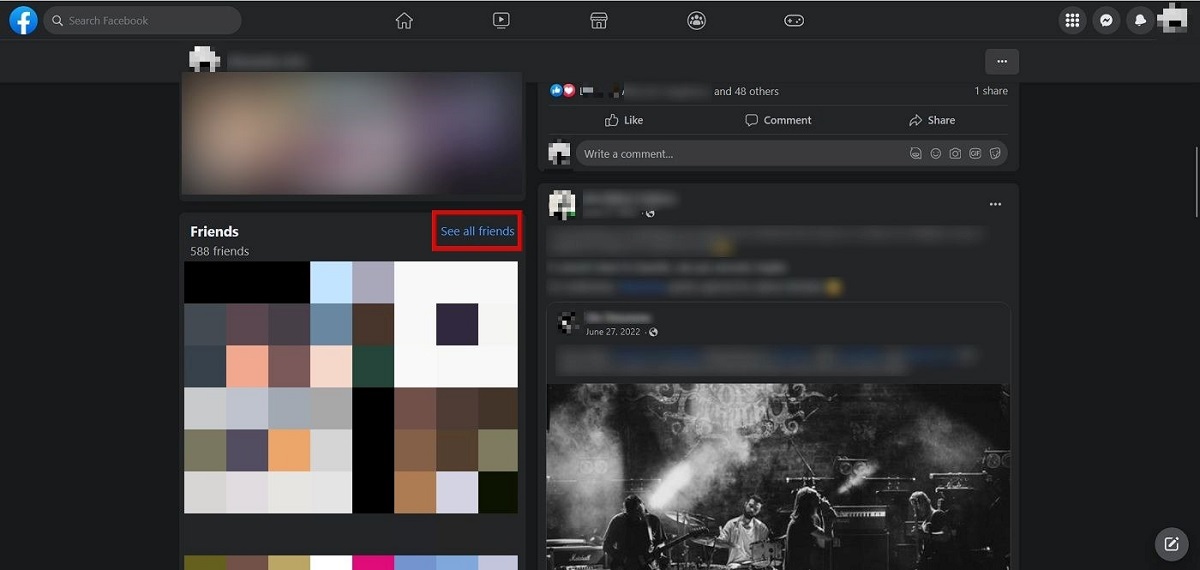
Task: Add a GIF to the comment
Action: tap(975, 154)
